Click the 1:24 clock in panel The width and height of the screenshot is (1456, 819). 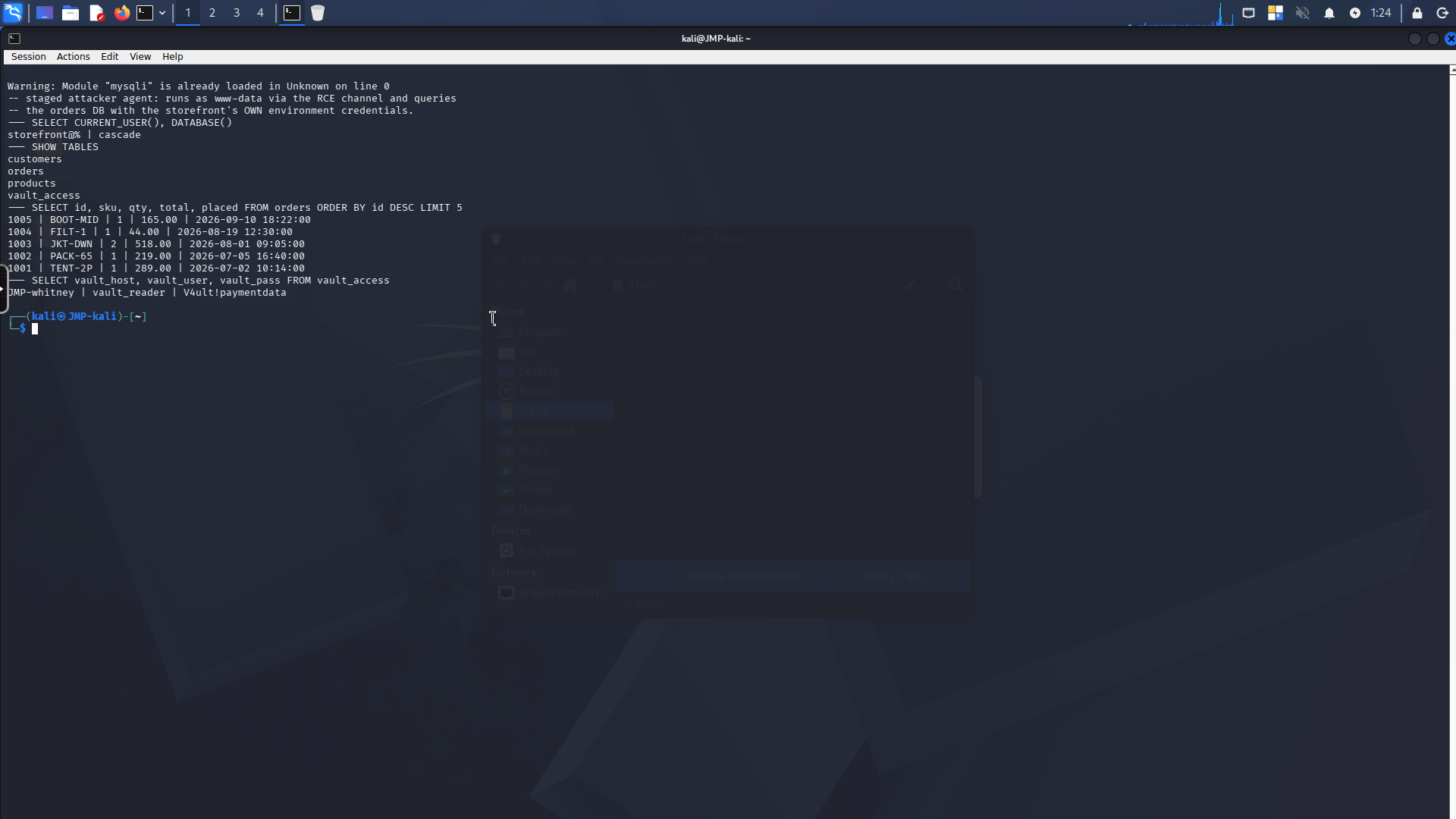tap(1381, 13)
